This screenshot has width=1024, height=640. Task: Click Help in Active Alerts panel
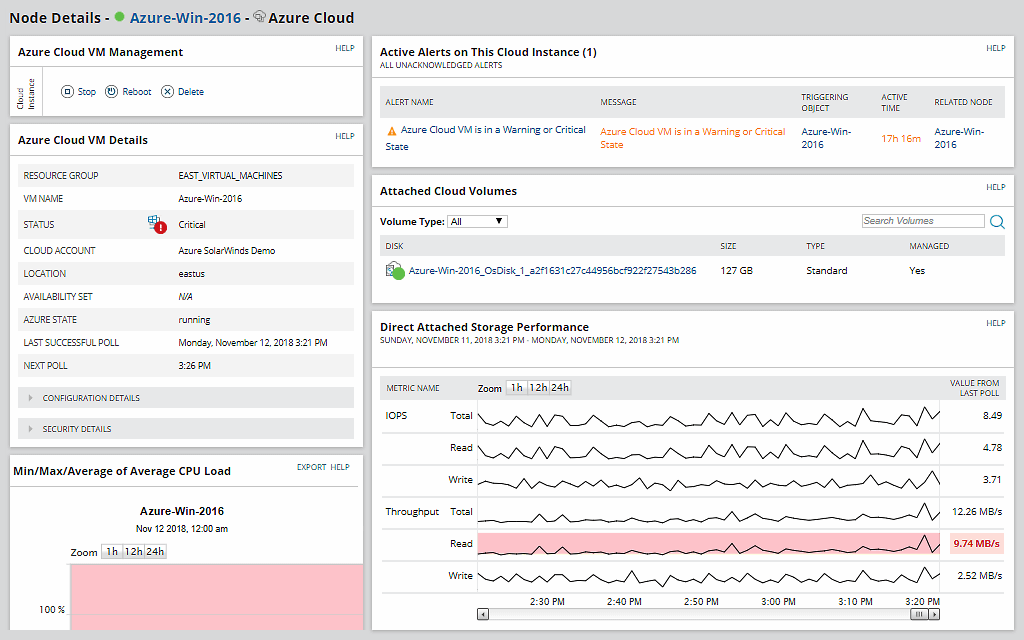point(995,48)
